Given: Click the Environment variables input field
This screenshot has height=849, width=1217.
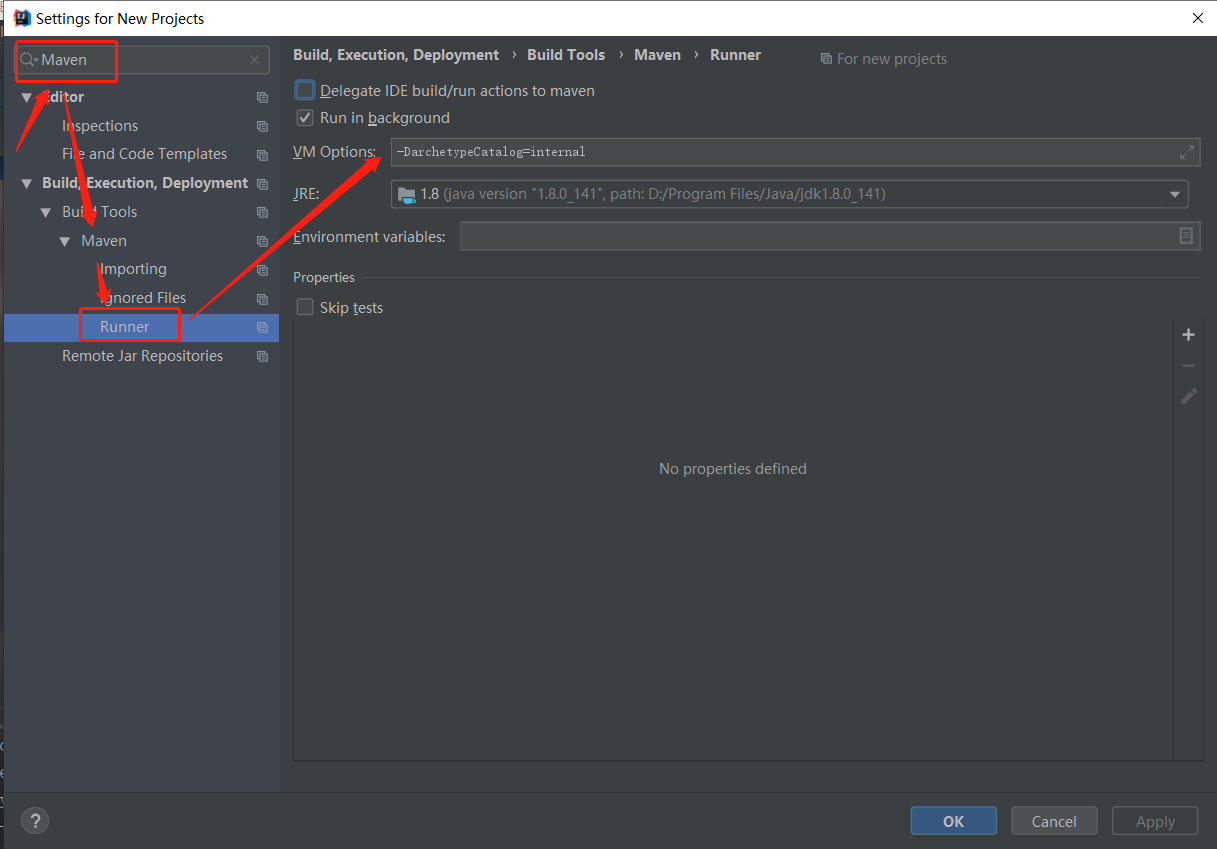Looking at the screenshot, I should [x=829, y=236].
